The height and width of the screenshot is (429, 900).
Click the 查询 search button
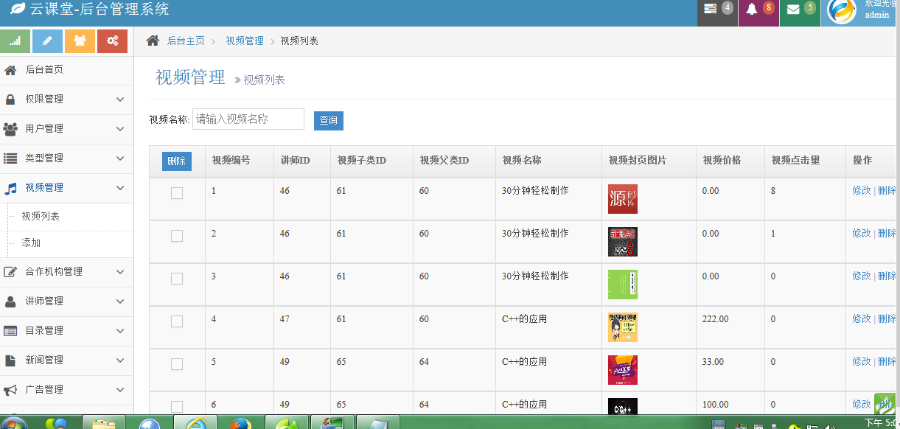(328, 120)
